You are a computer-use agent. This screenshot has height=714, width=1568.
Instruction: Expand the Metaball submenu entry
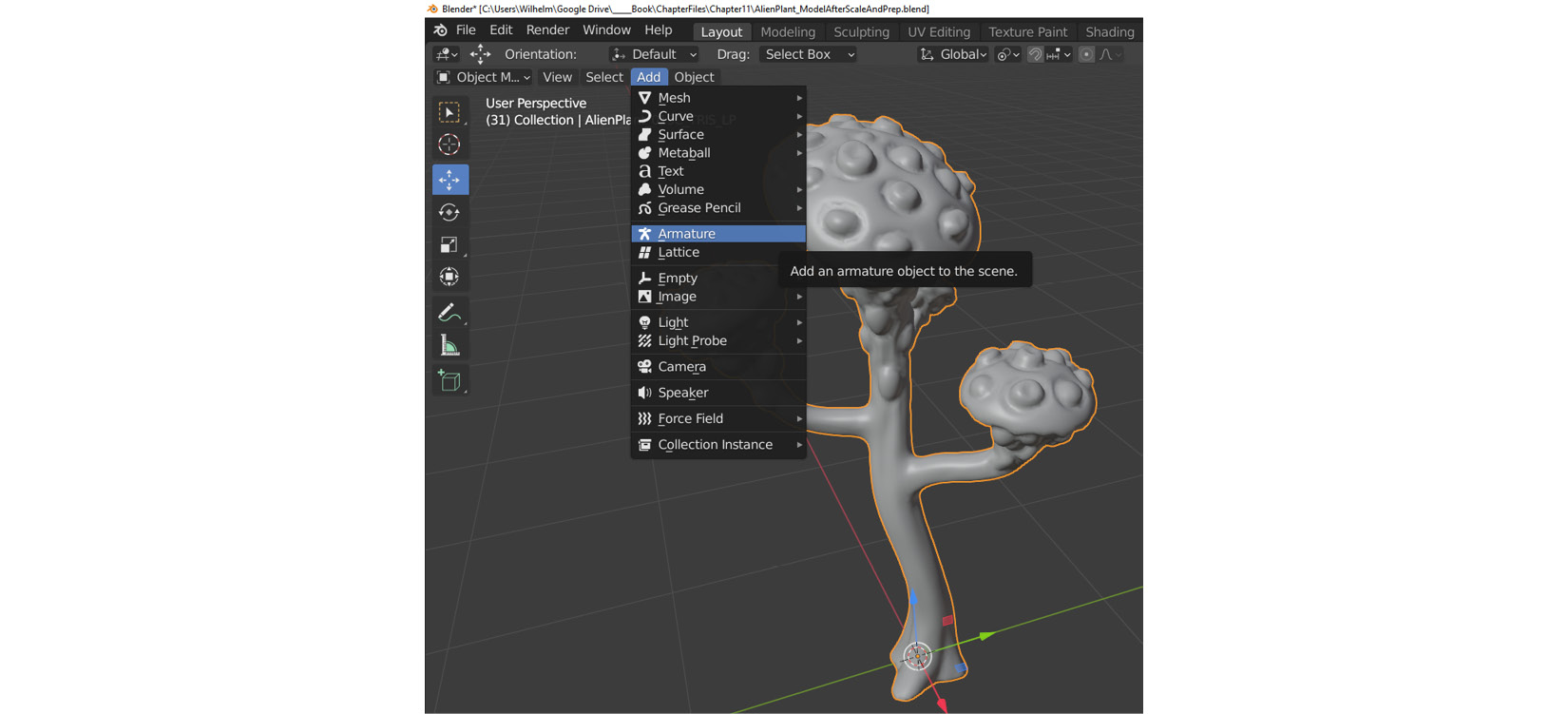click(x=718, y=152)
